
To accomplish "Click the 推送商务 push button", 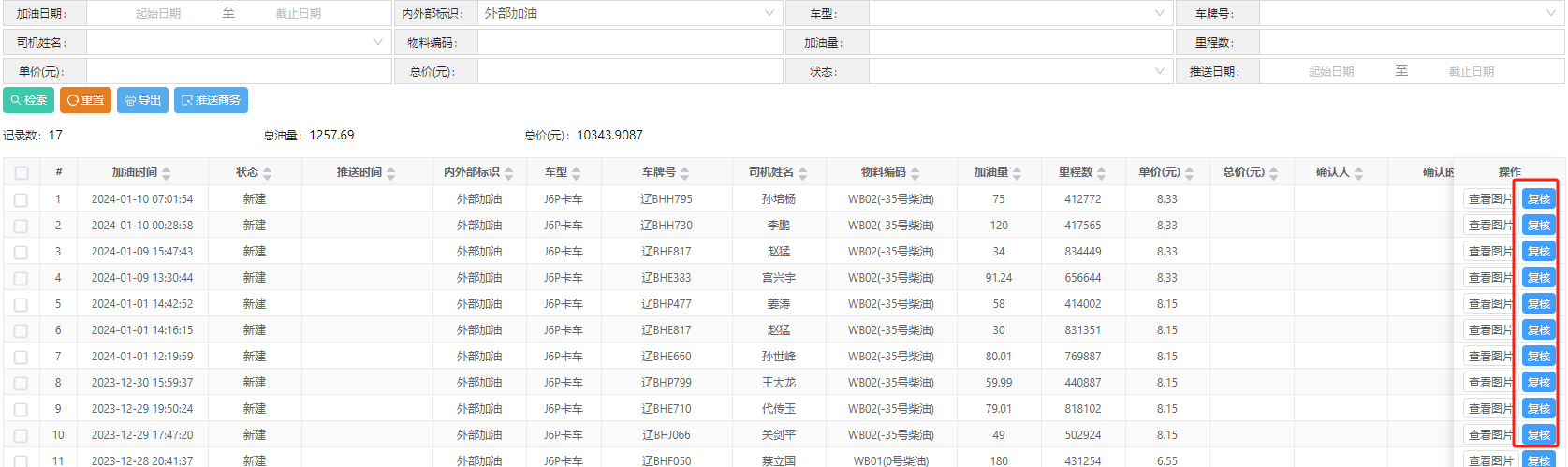I will (211, 100).
